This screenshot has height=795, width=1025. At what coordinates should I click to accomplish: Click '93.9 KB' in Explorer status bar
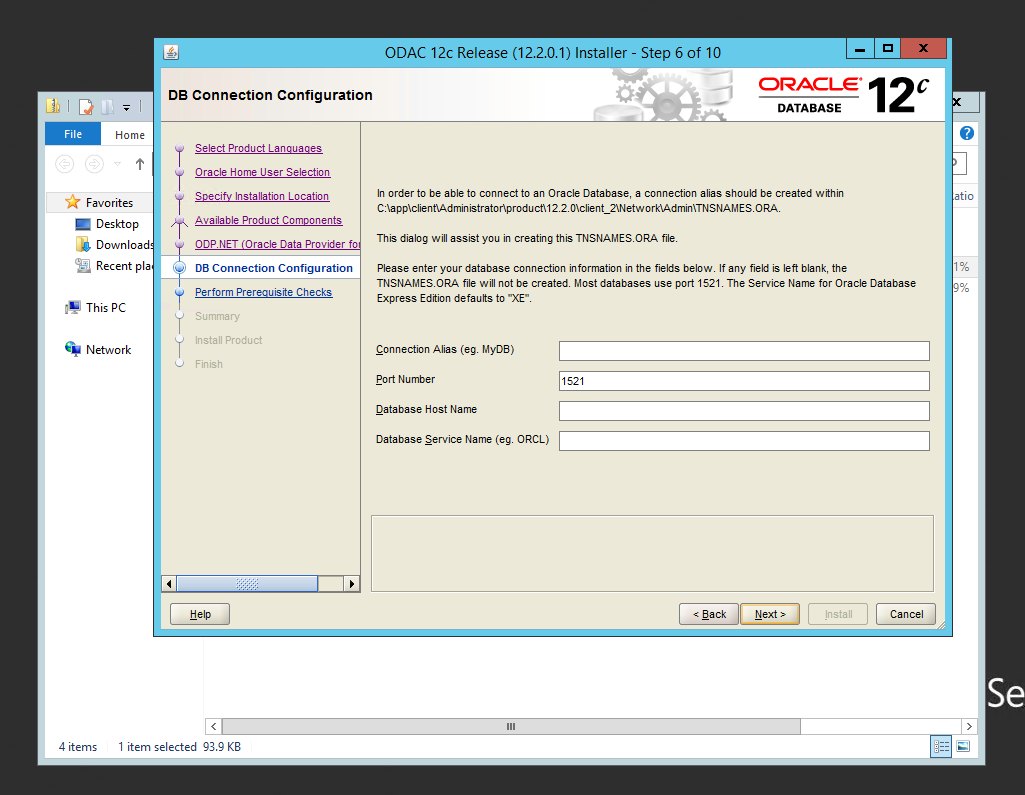point(222,747)
